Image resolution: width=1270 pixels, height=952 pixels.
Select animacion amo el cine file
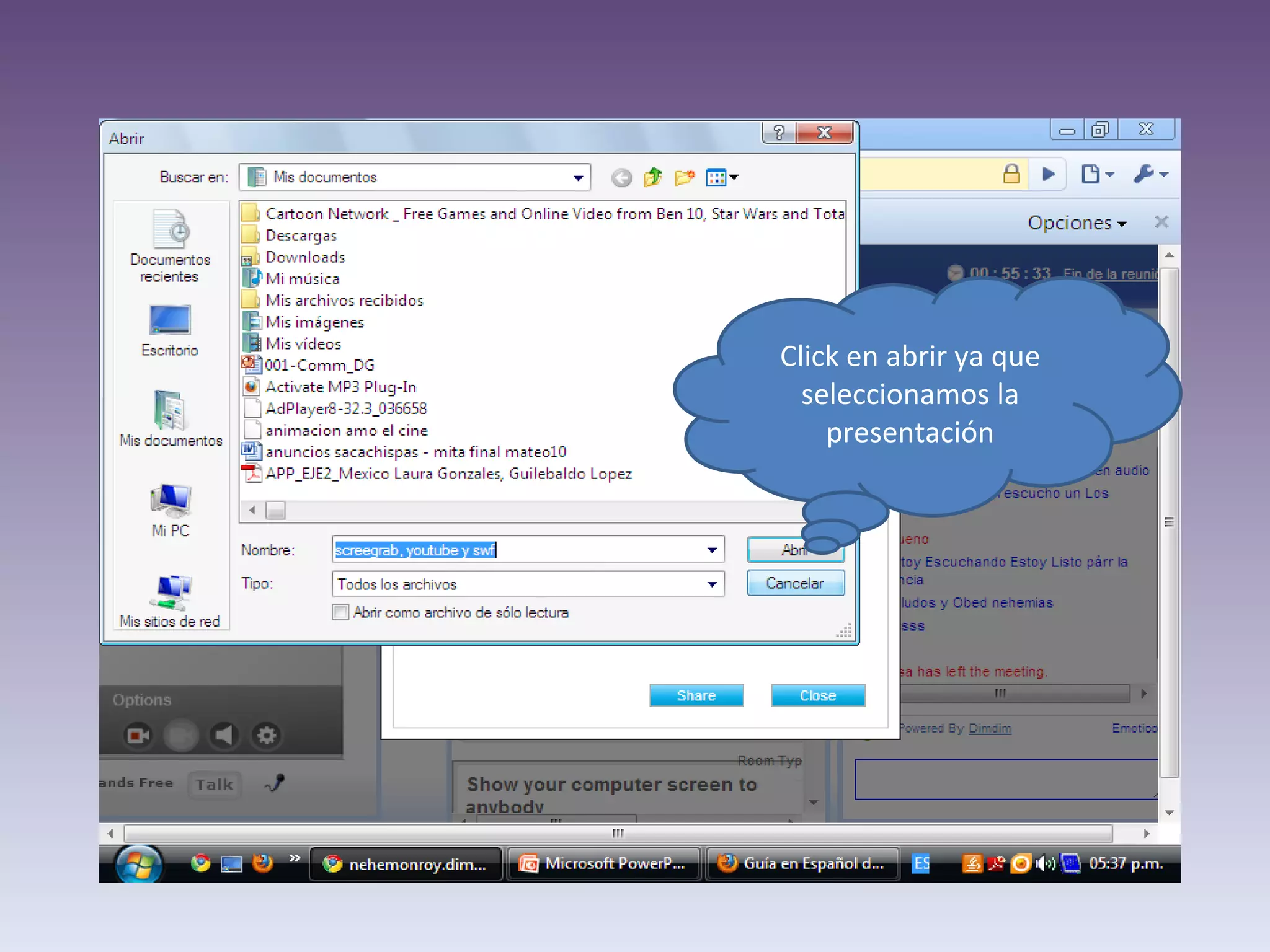click(335, 430)
